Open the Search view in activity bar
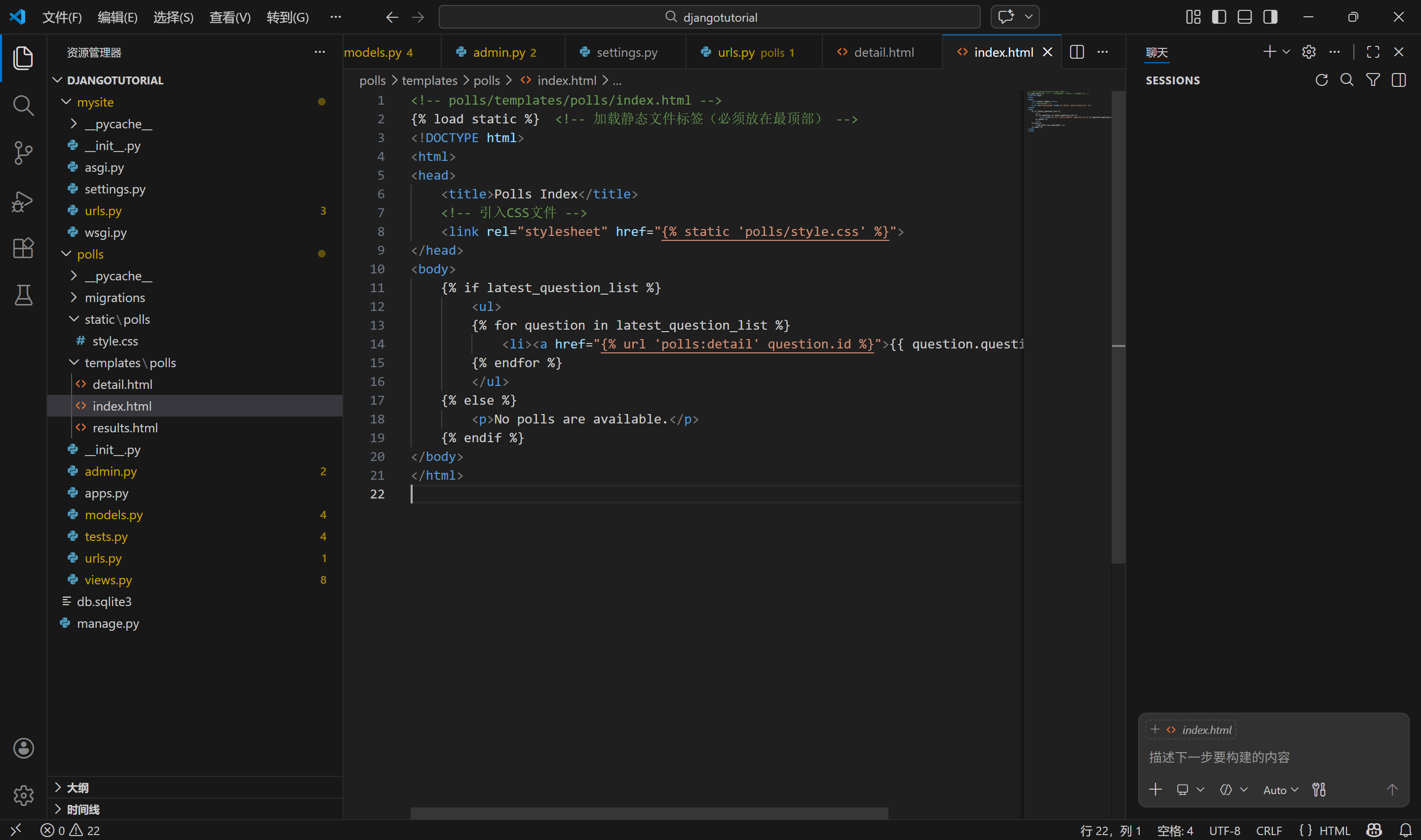The width and height of the screenshot is (1421, 840). (x=23, y=105)
